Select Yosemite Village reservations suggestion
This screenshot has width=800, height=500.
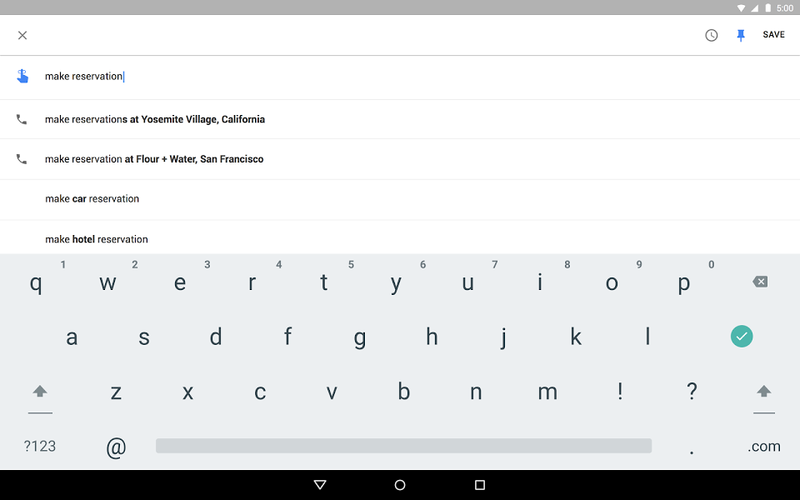(x=400, y=119)
